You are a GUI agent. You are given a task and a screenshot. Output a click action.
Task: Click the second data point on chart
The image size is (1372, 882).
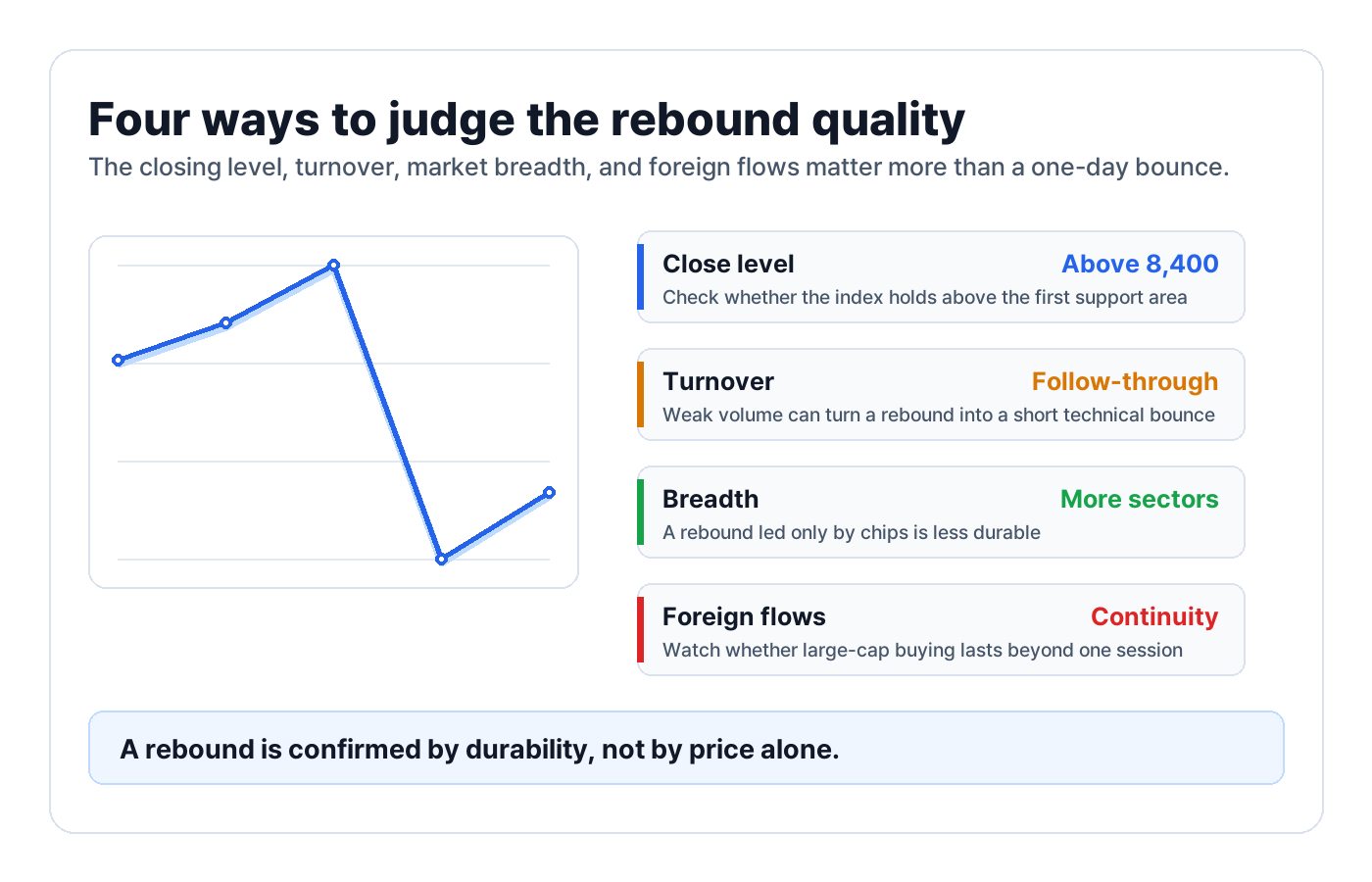point(226,322)
